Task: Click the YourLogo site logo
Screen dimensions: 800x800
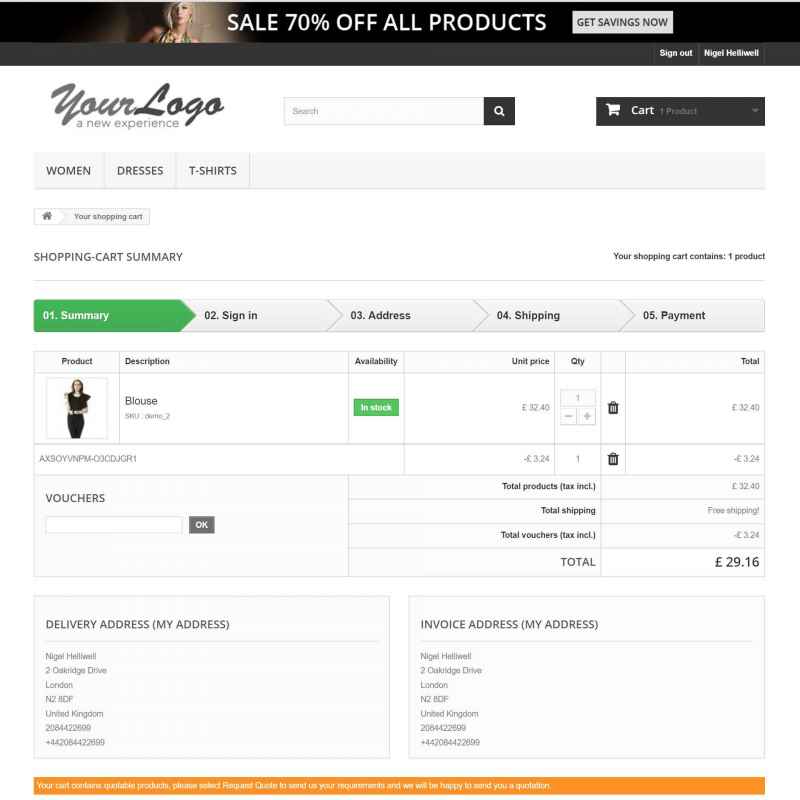Action: [137, 106]
